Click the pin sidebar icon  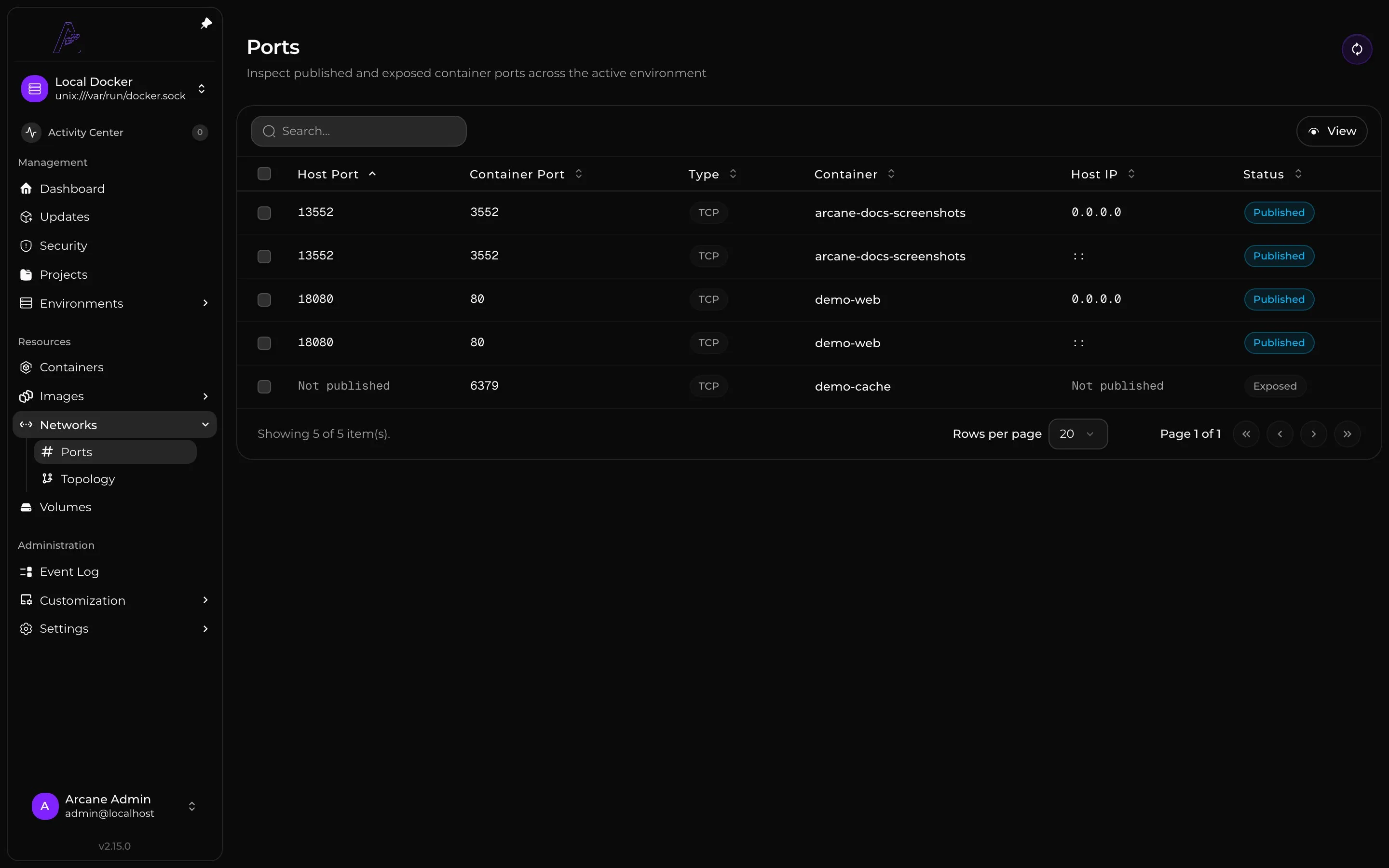[206, 24]
